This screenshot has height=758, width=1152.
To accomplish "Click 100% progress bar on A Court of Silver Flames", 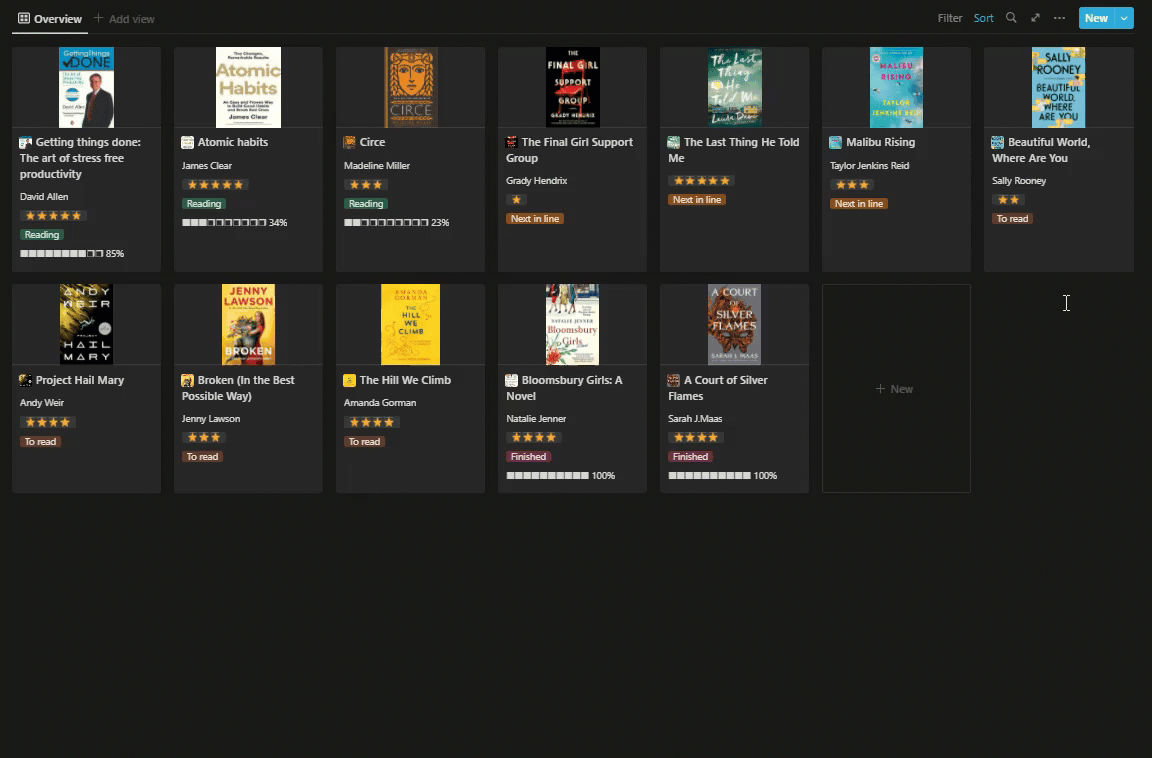I will click(x=723, y=475).
